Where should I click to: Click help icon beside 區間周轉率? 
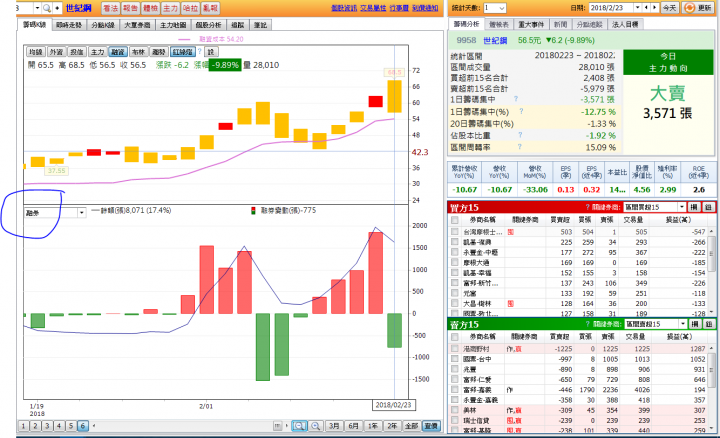pos(519,147)
